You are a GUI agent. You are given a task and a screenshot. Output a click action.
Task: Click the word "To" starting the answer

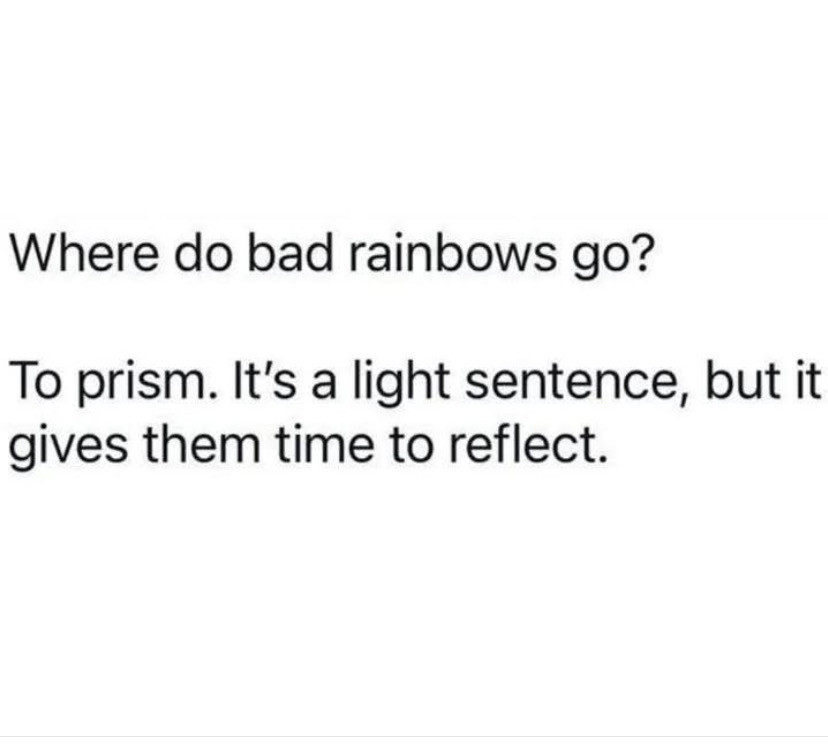(x=40, y=381)
